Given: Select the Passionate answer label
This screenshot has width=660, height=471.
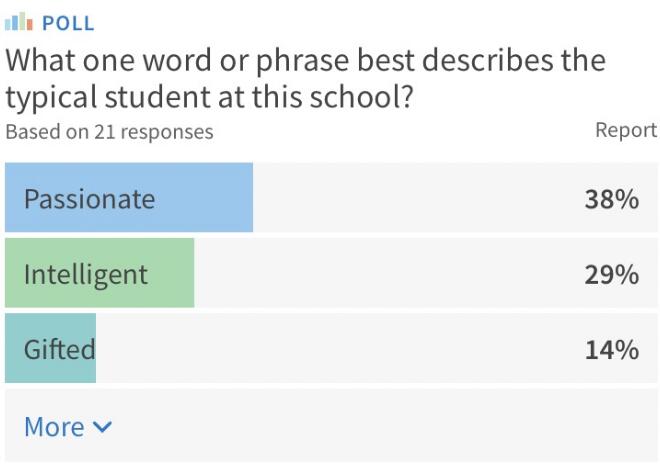Looking at the screenshot, I should point(89,198).
